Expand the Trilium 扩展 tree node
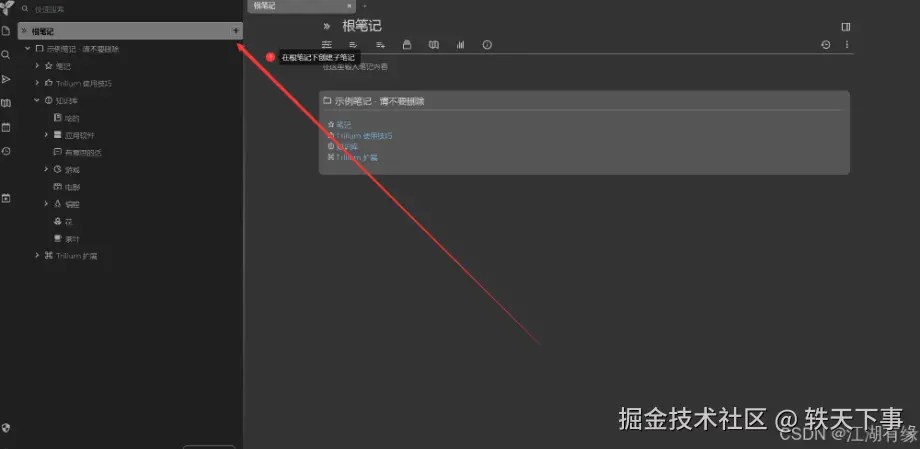Viewport: 920px width, 449px height. [x=37, y=255]
